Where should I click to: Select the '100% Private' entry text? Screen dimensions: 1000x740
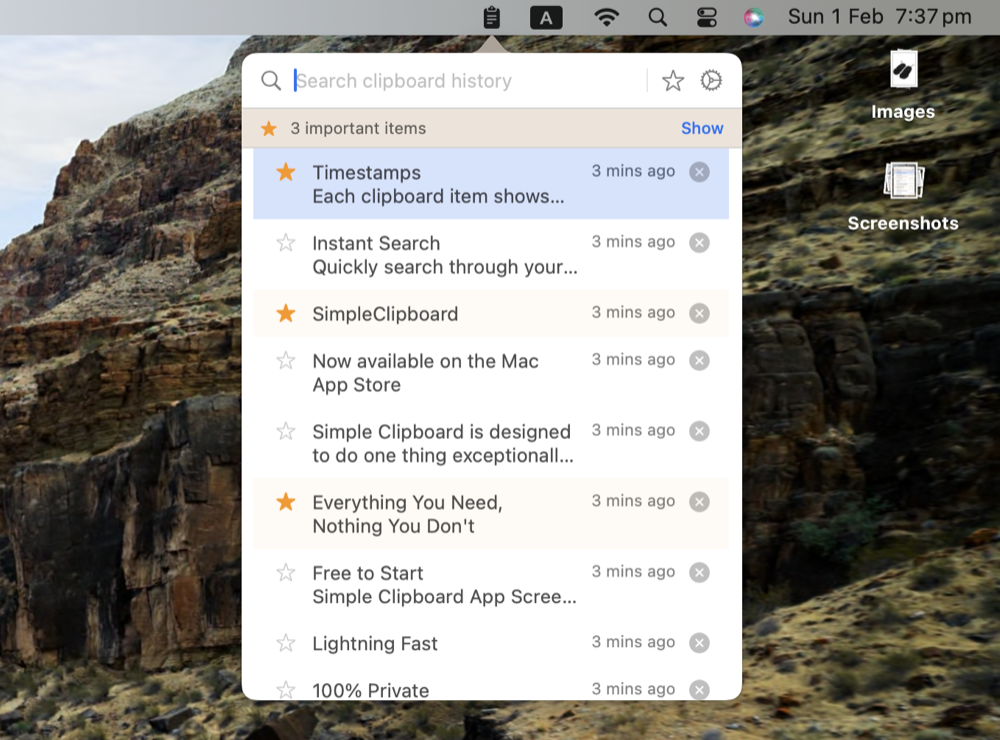pos(371,690)
